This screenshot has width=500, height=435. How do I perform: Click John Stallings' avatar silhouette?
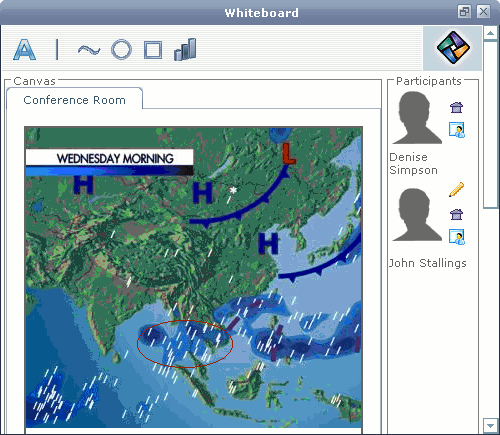coord(417,214)
